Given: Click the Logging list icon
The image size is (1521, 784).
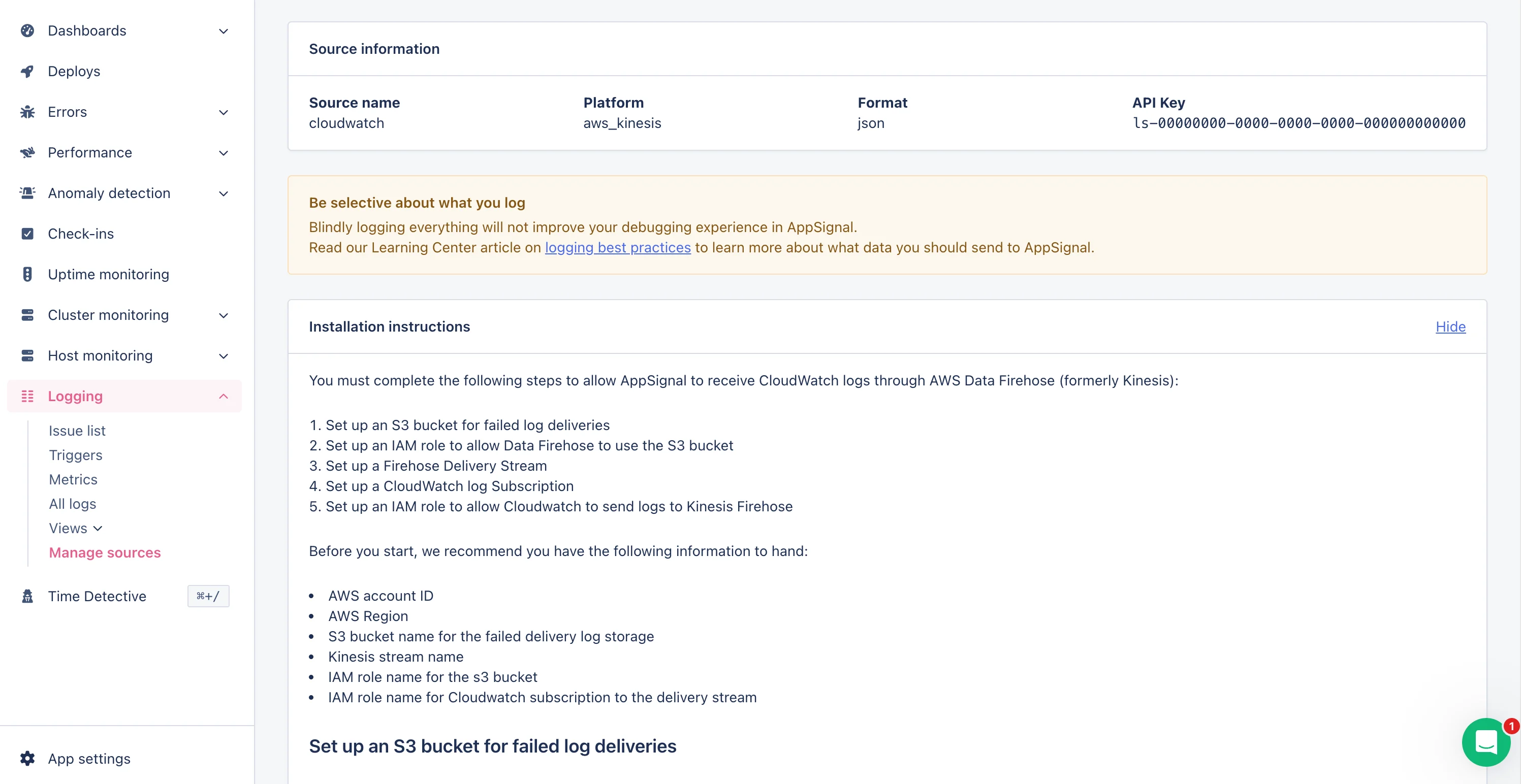Looking at the screenshot, I should coord(27,396).
